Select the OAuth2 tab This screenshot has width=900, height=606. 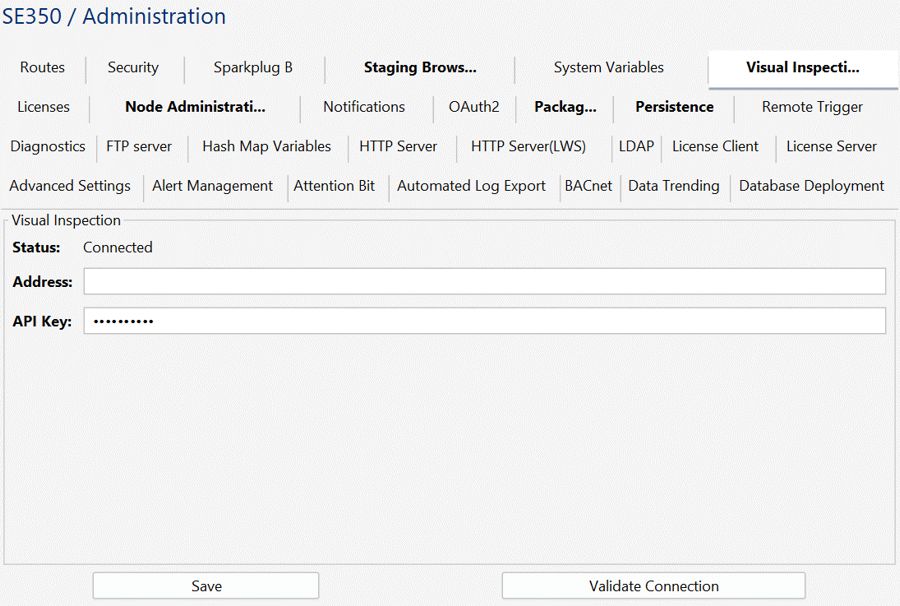tap(474, 107)
